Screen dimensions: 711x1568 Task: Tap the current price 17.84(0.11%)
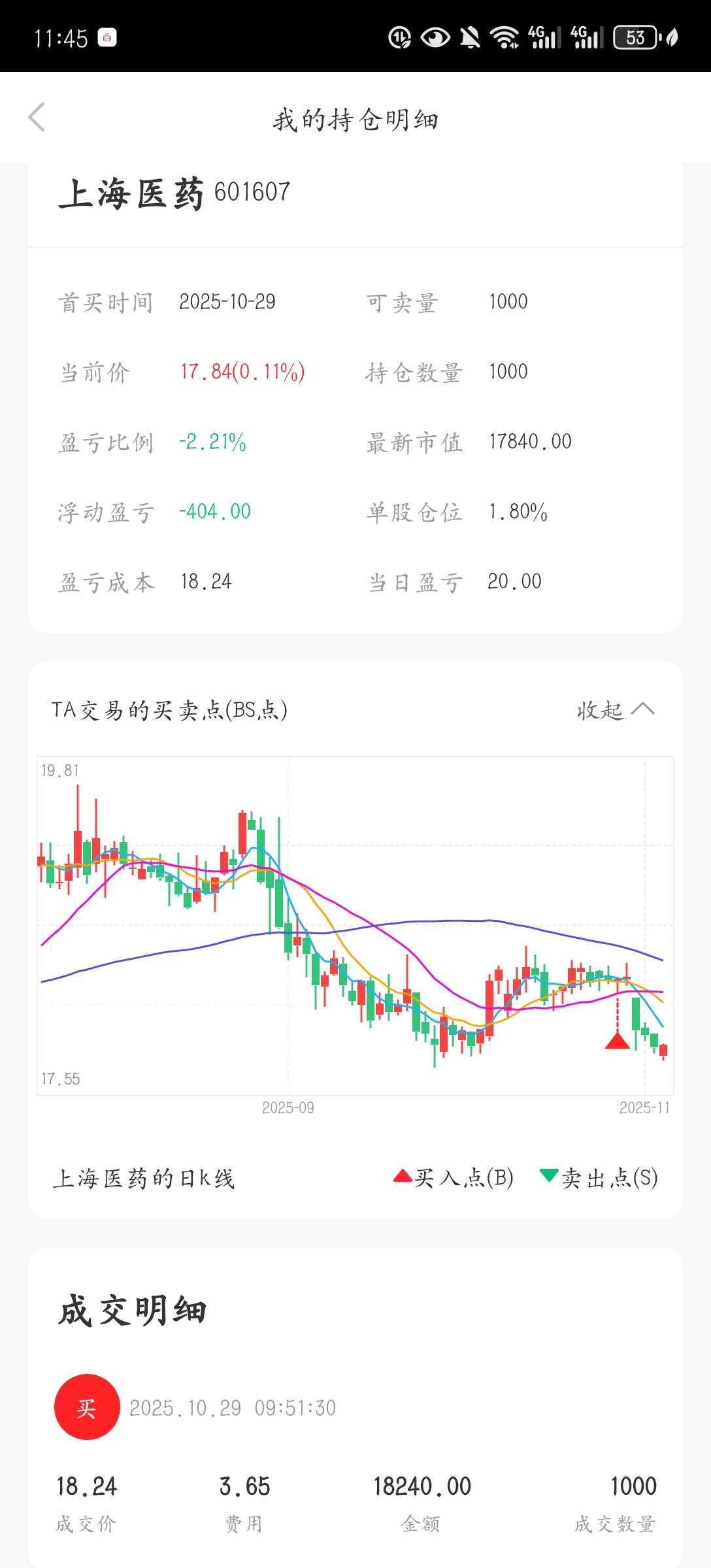coord(242,372)
